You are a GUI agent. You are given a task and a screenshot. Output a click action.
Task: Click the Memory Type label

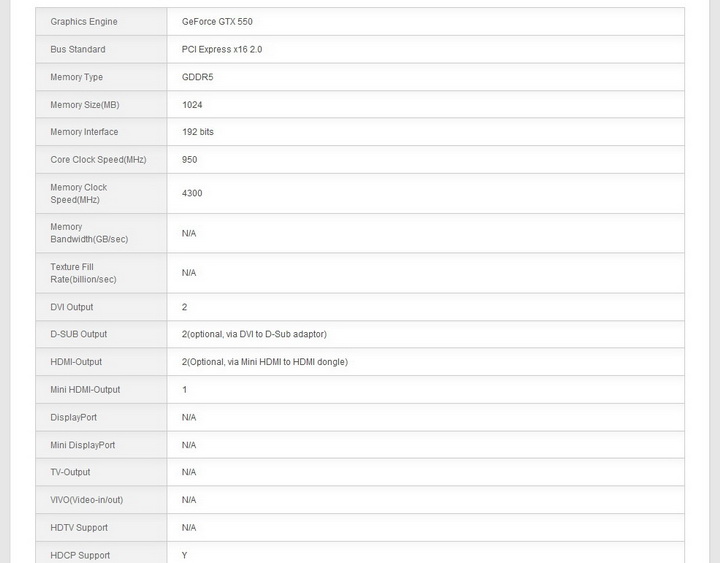click(x=77, y=77)
